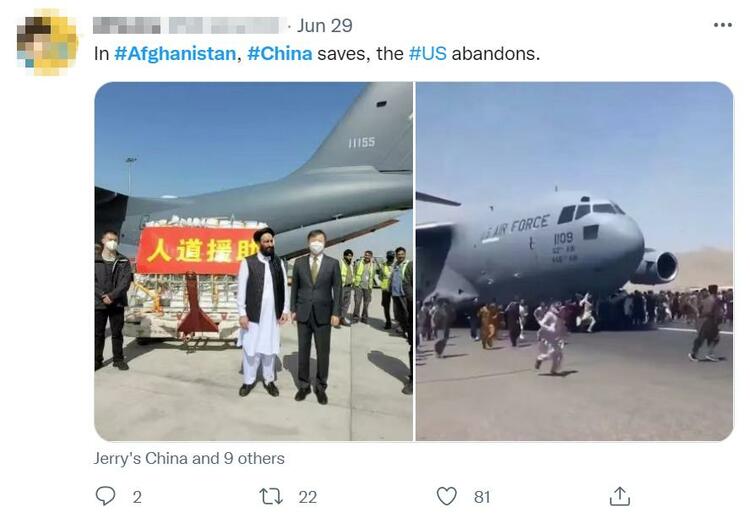Click the pixelated profile avatar
Viewport: 750px width, 518px height.
(x=46, y=44)
